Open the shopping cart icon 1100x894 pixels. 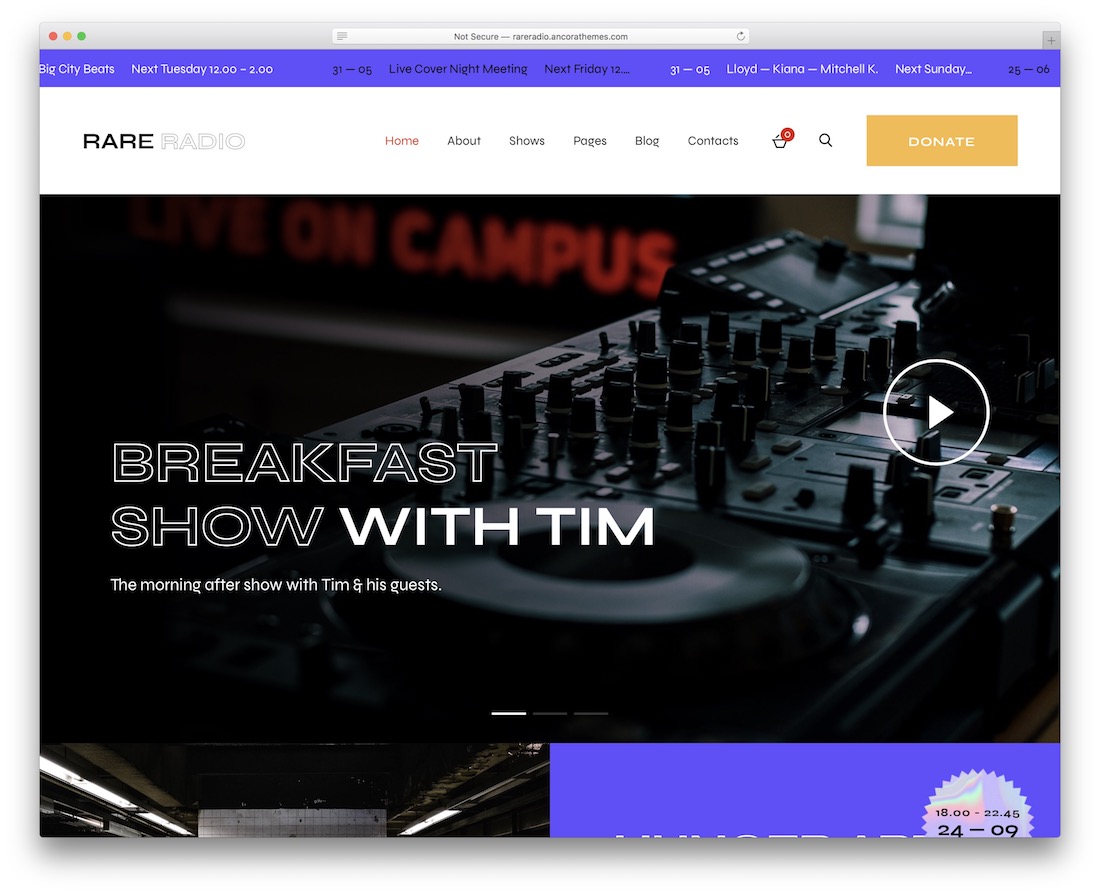pyautogui.click(x=782, y=139)
